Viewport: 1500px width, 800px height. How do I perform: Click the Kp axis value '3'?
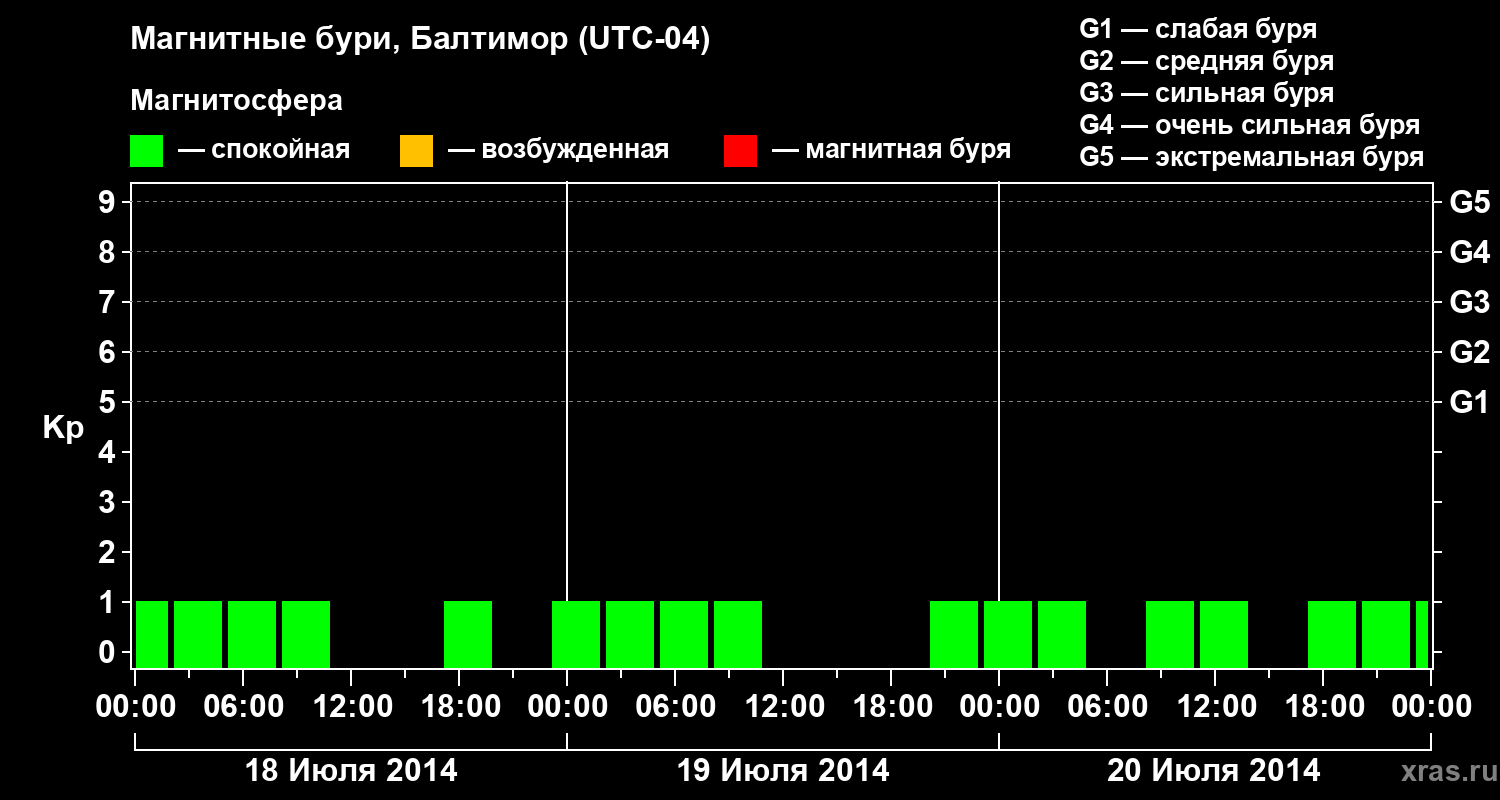click(109, 502)
